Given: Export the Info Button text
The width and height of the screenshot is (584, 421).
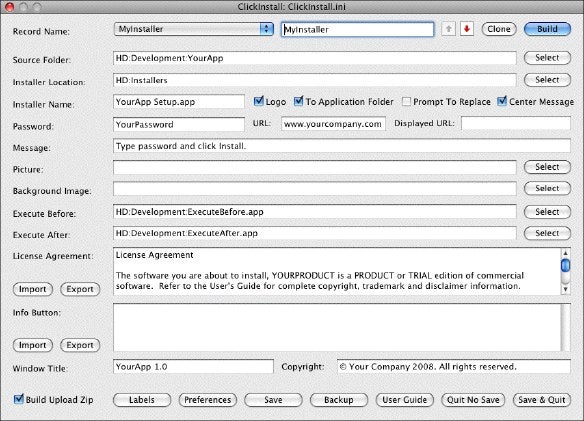Looking at the screenshot, I should [80, 345].
